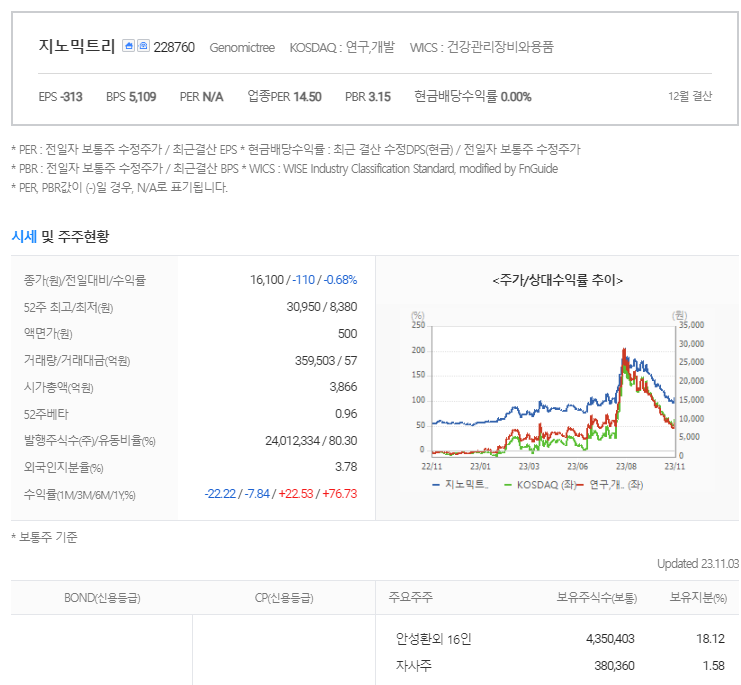This screenshot has height=685, width=741.
Task: Click the telephone icon beside 지노믹트리
Action: click(x=143, y=46)
